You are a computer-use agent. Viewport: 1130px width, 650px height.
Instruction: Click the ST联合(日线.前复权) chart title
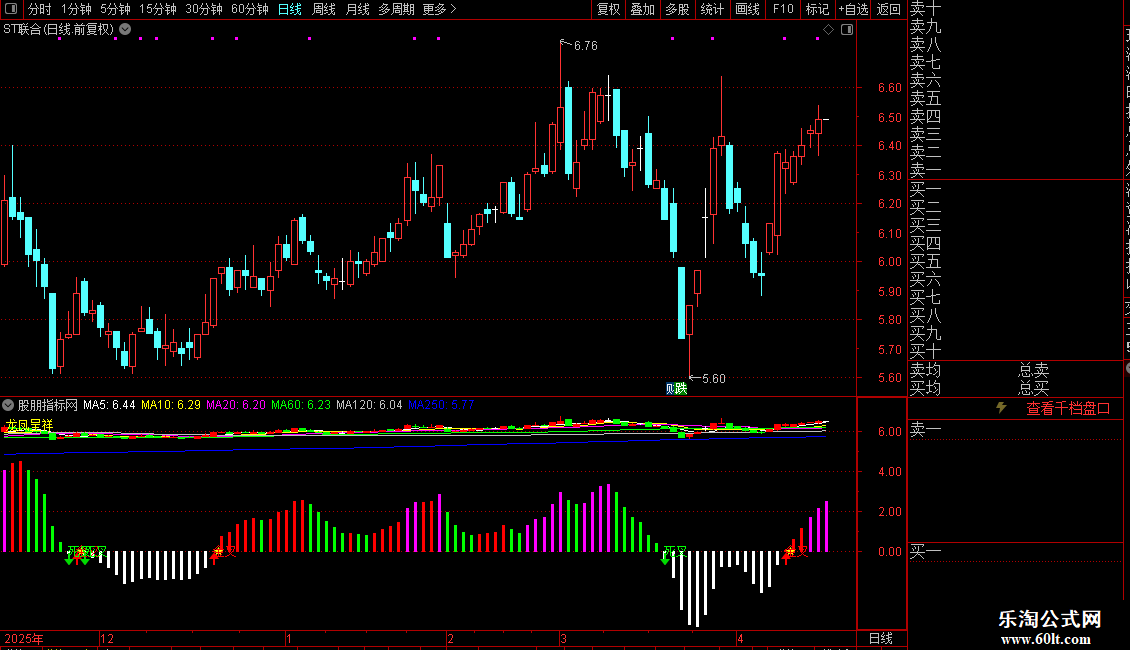tap(58, 30)
